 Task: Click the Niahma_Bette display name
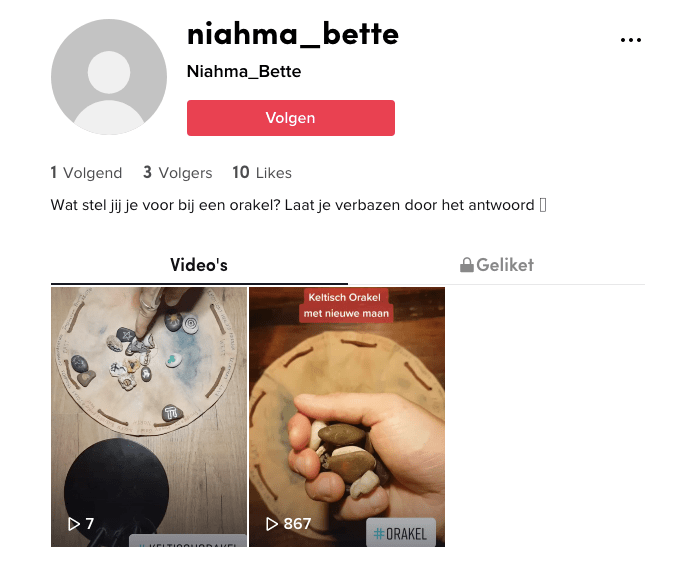244,71
